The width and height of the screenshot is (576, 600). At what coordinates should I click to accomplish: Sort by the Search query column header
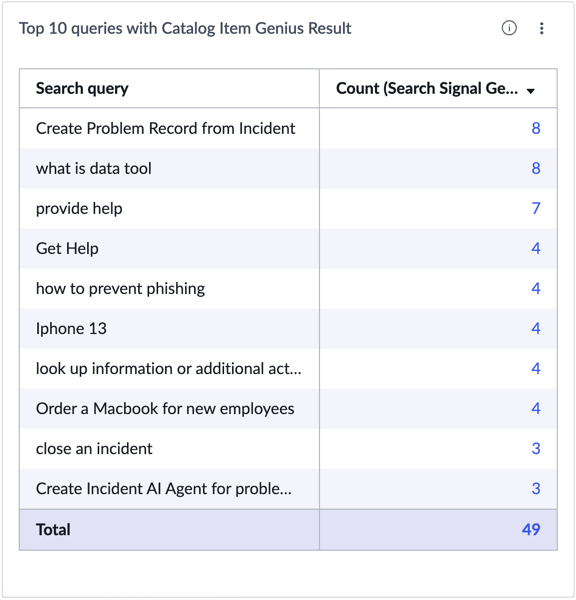[x=82, y=88]
